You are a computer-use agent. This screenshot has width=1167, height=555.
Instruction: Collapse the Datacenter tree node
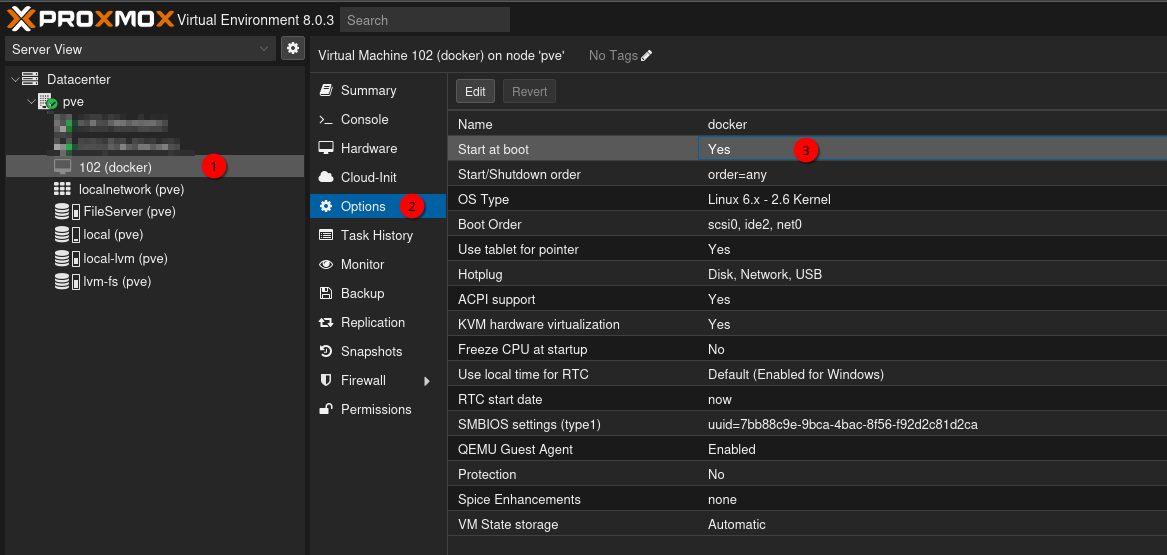coord(13,79)
